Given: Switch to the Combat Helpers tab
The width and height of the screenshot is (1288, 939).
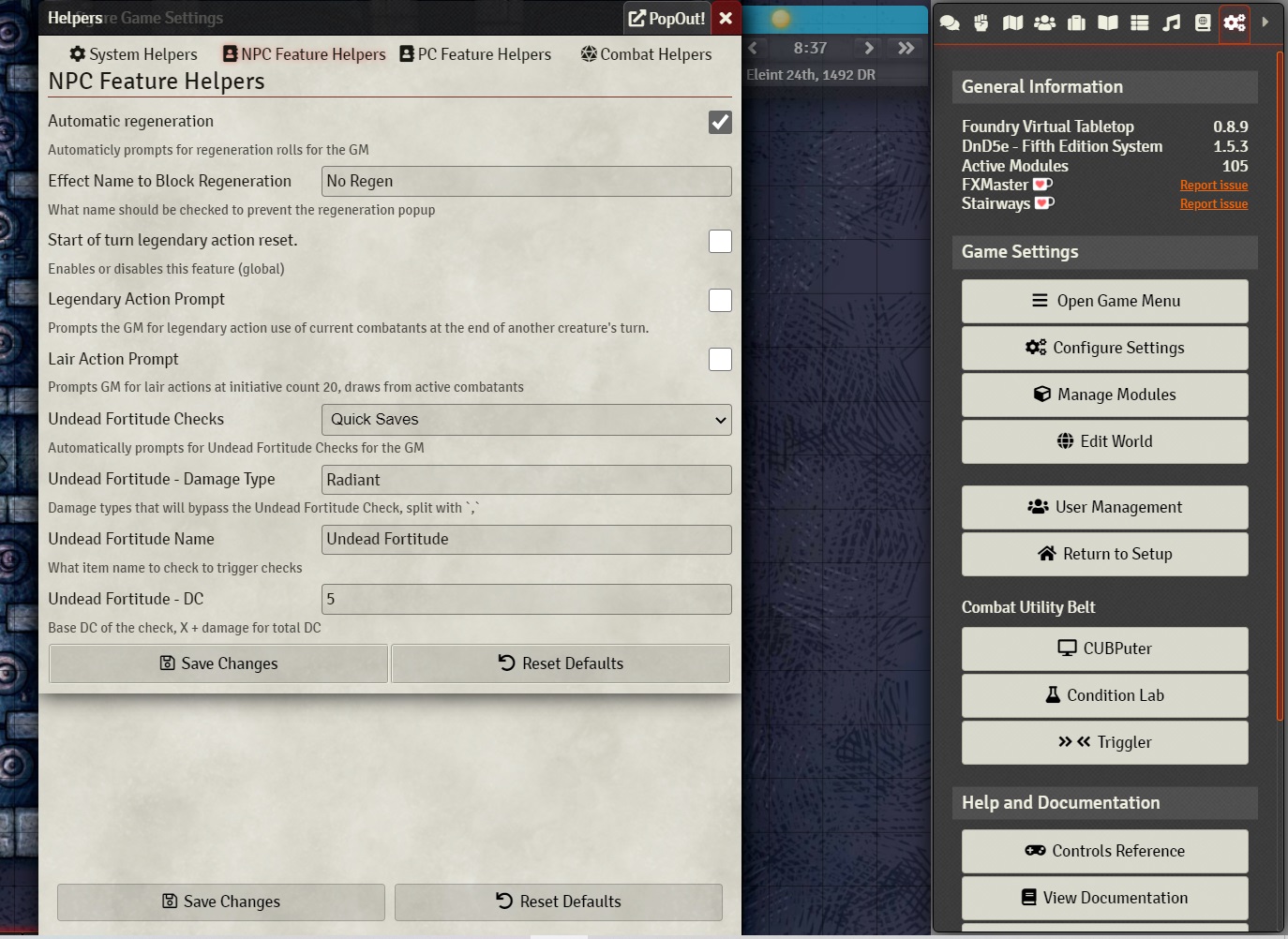Looking at the screenshot, I should (x=645, y=53).
